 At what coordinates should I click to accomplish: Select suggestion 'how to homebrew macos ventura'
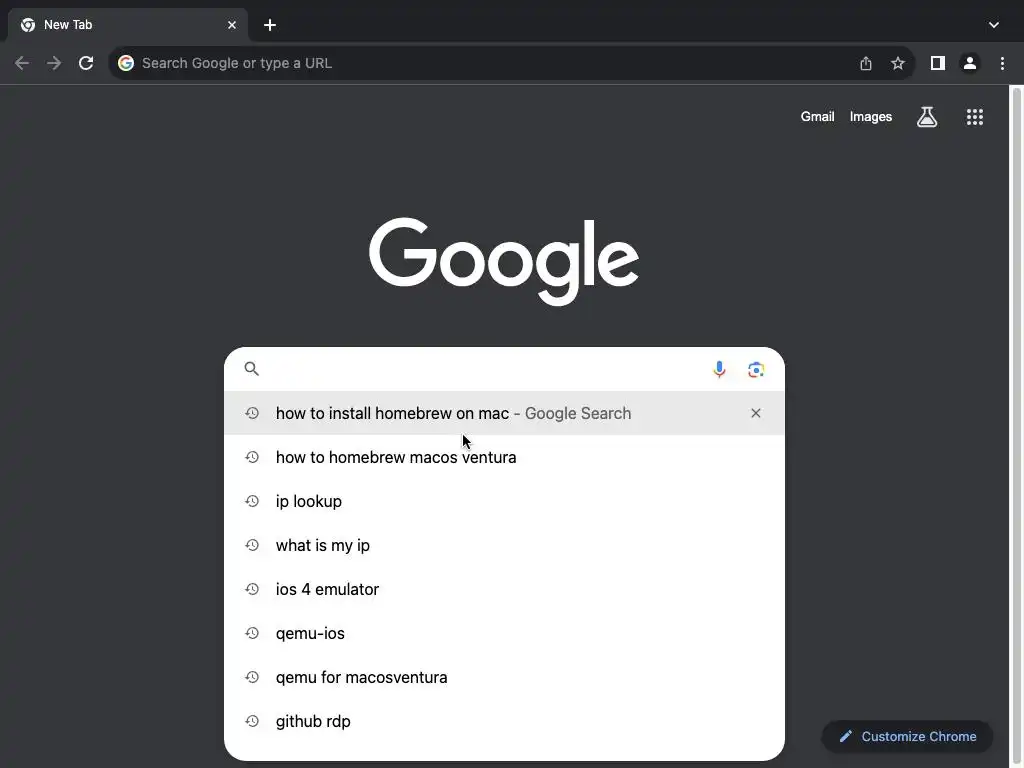pos(504,457)
